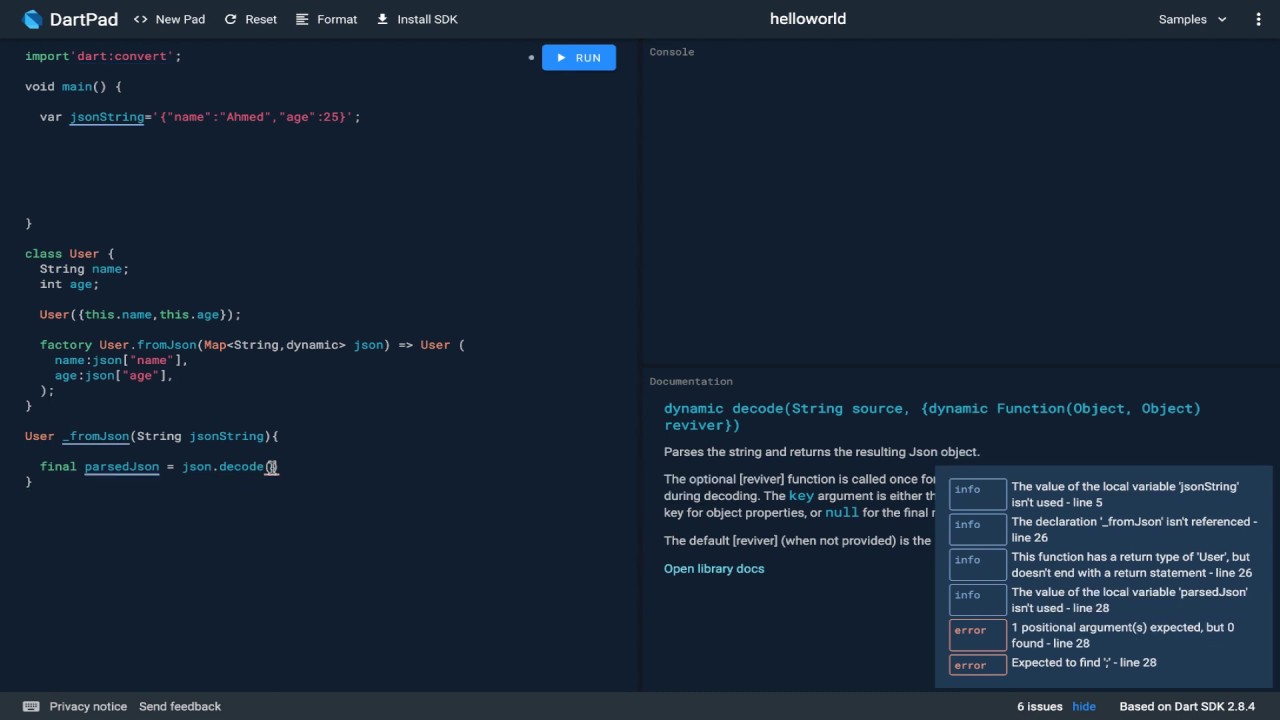The width and height of the screenshot is (1280, 720).
Task: Click the void main() line
Action: click(x=73, y=87)
